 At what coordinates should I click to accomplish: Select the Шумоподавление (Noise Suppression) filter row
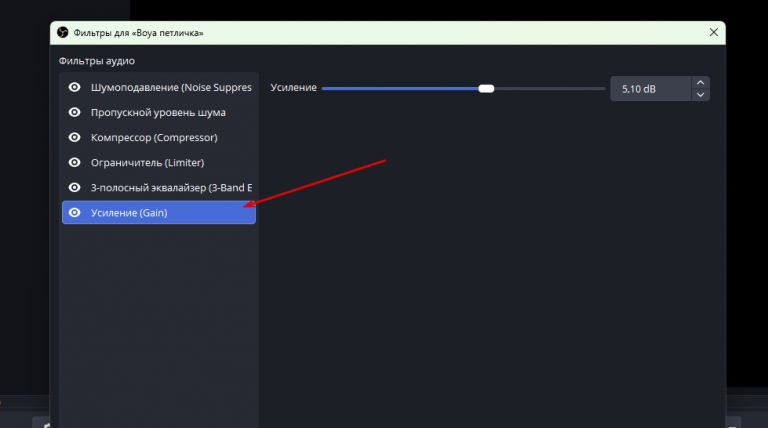tap(159, 87)
